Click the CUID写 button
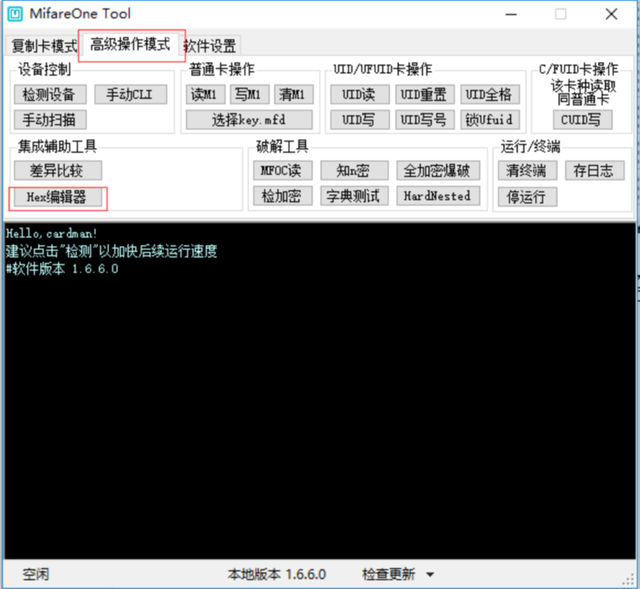Viewport: 640px width, 589px height. 582,120
